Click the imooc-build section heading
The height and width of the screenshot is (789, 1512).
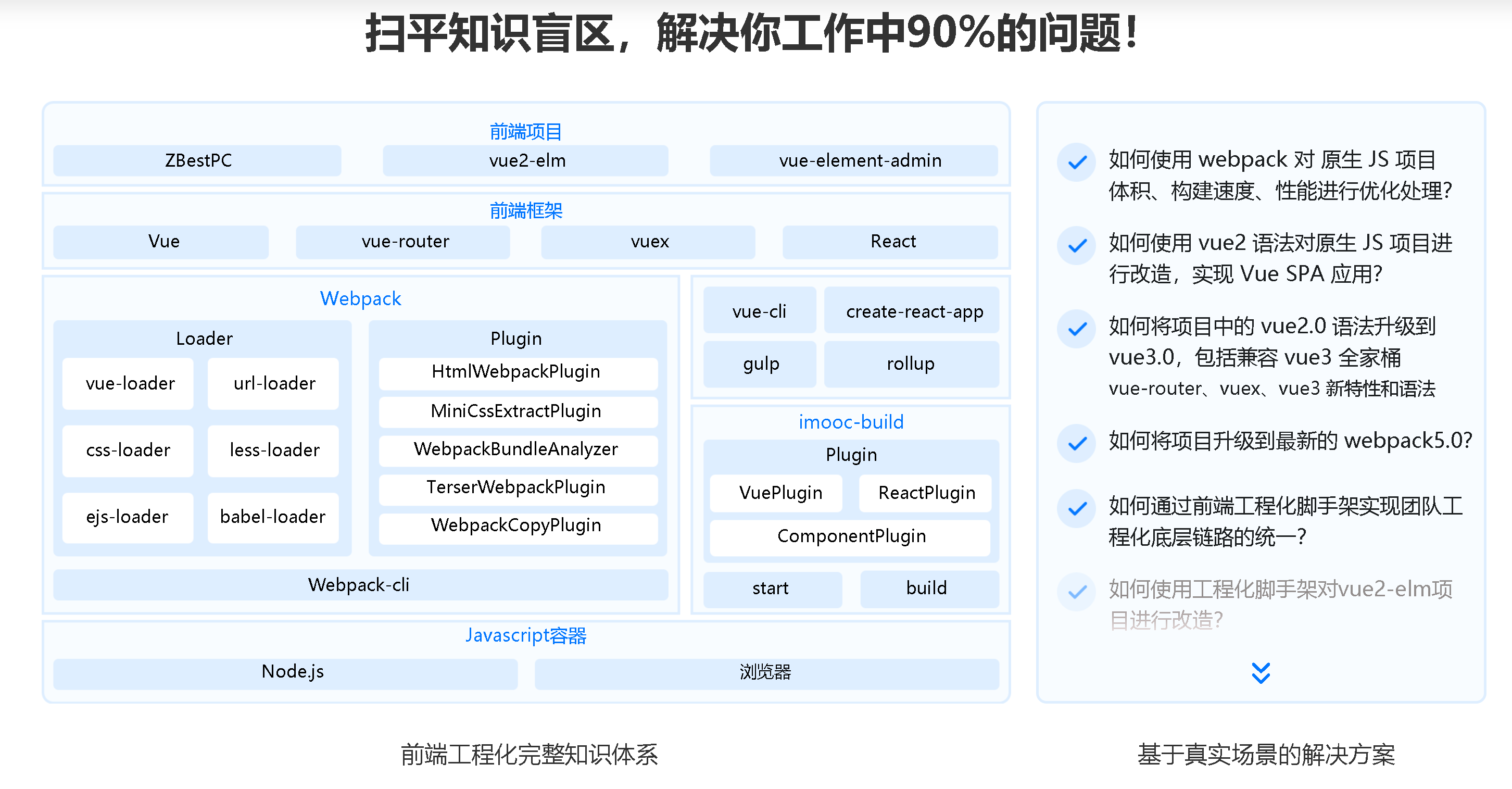click(851, 421)
